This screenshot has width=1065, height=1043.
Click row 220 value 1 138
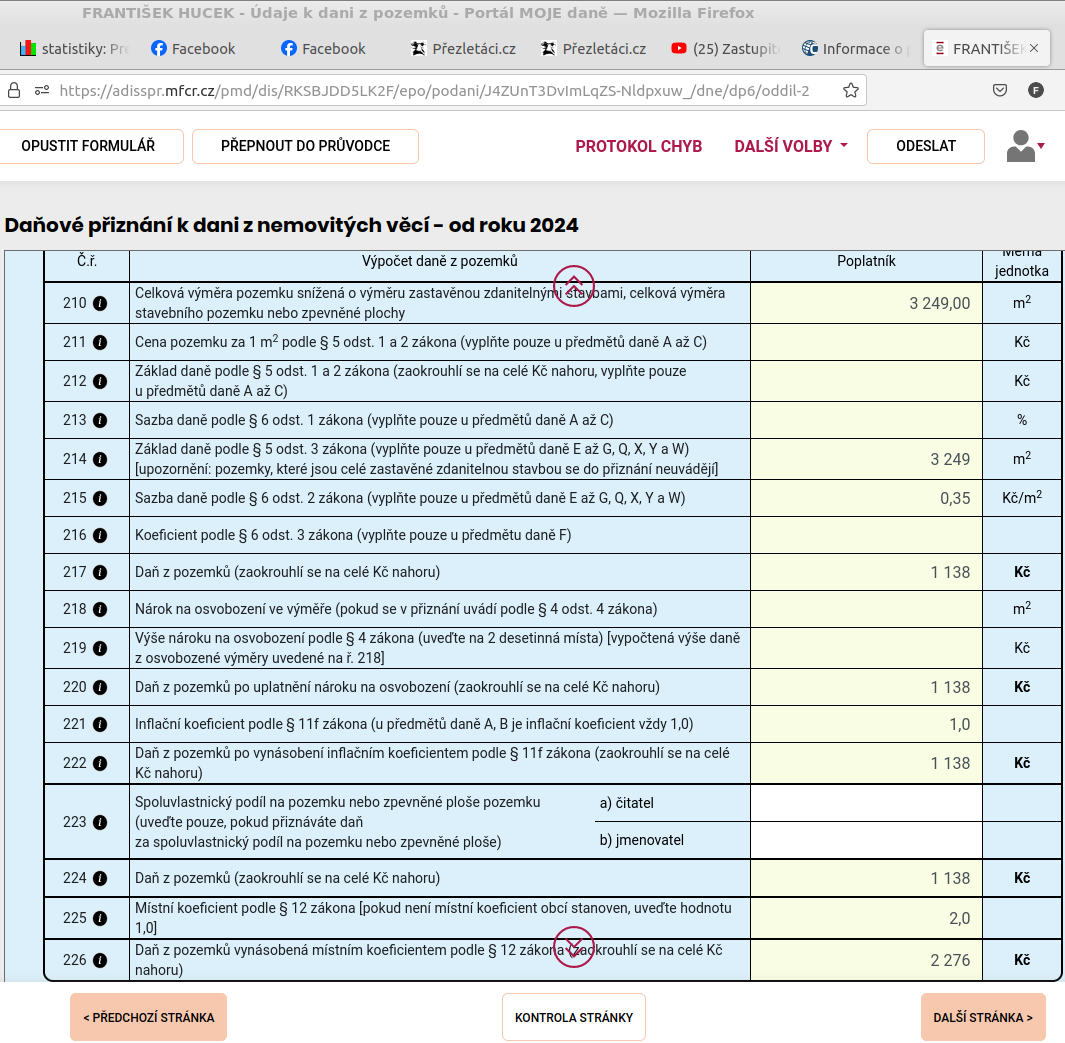[866, 687]
